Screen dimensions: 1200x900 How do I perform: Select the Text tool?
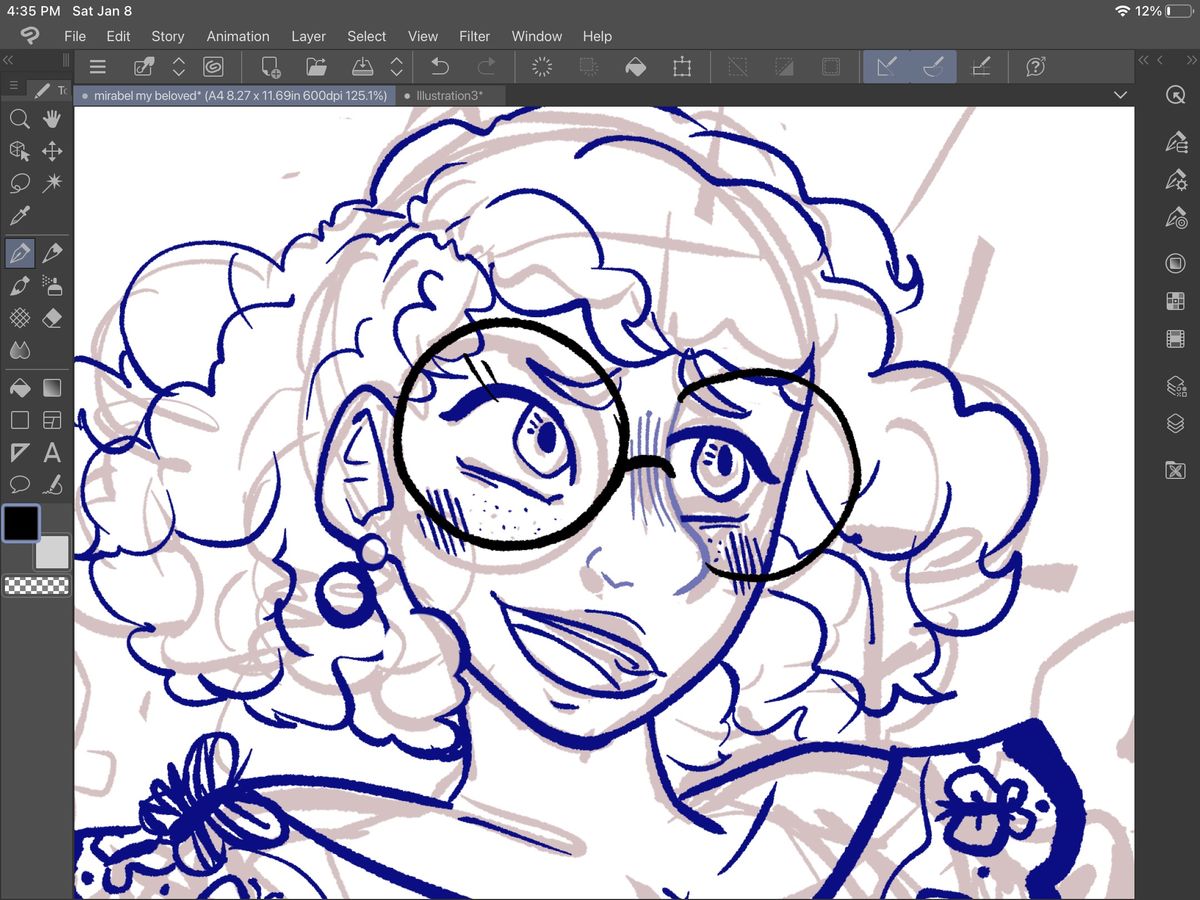point(52,453)
